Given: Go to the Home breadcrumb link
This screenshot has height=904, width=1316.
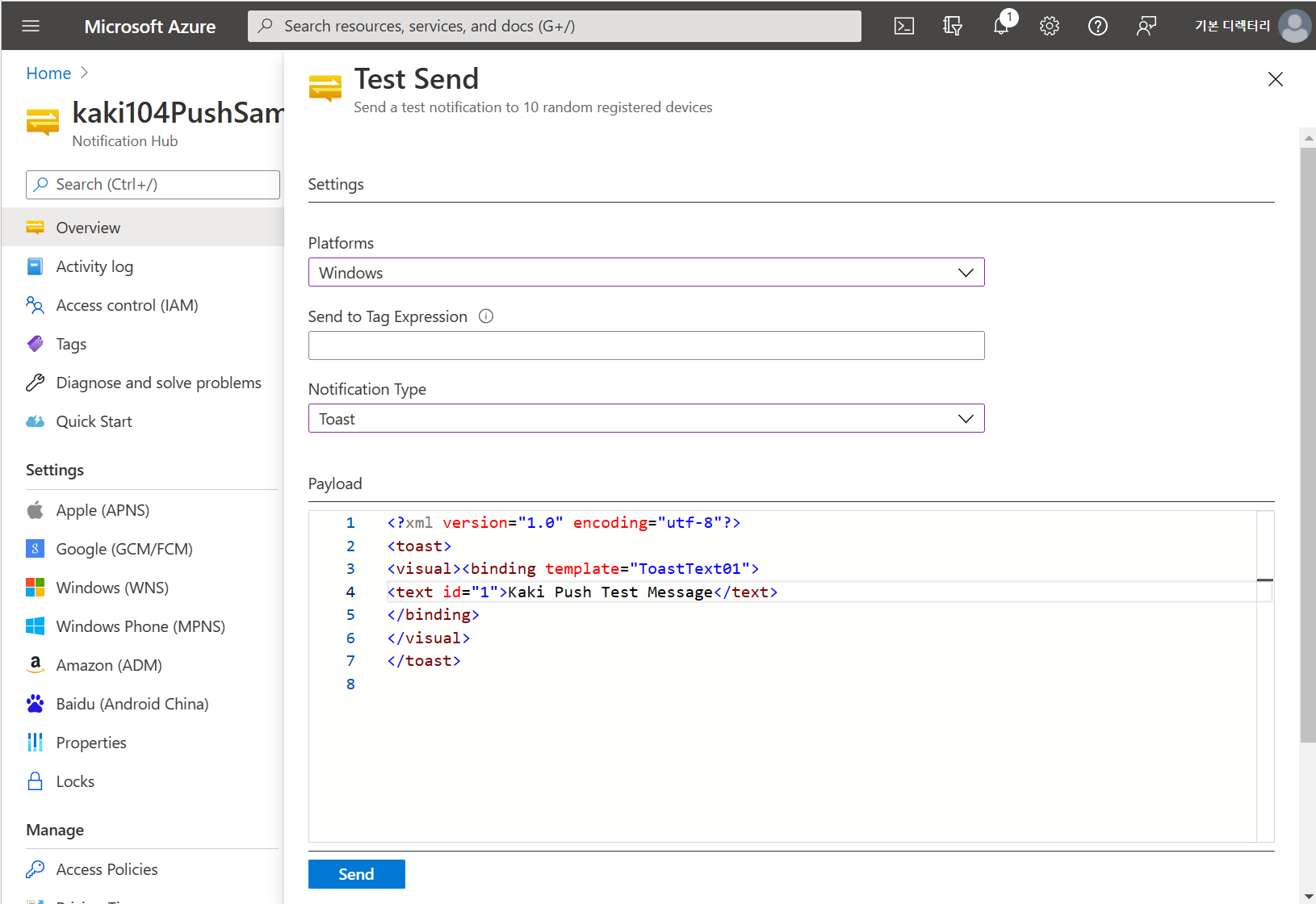Looking at the screenshot, I should pyautogui.click(x=48, y=73).
